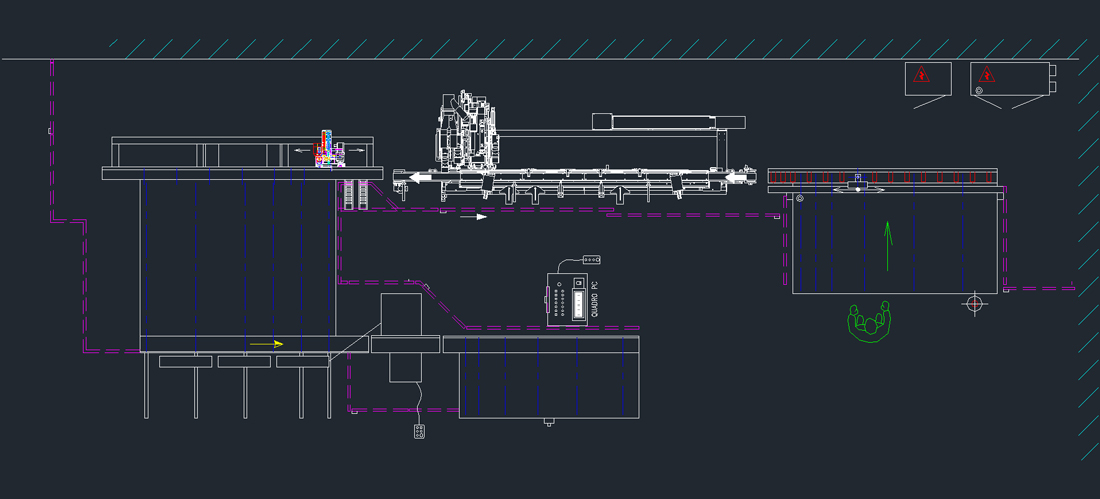Click the foot pedal control at bottom

[x=420, y=432]
